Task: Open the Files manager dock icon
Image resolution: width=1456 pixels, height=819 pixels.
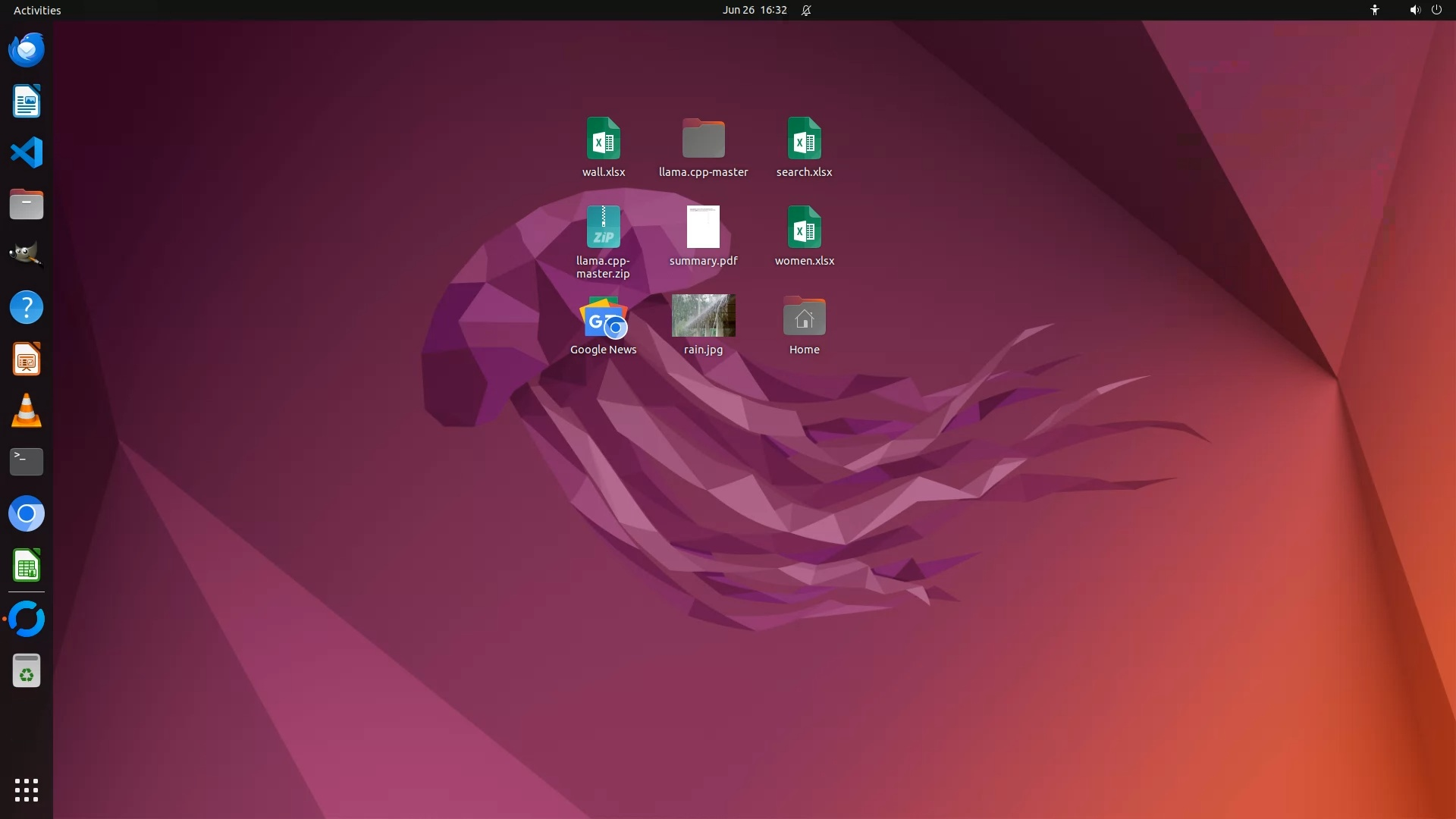Action: click(27, 204)
